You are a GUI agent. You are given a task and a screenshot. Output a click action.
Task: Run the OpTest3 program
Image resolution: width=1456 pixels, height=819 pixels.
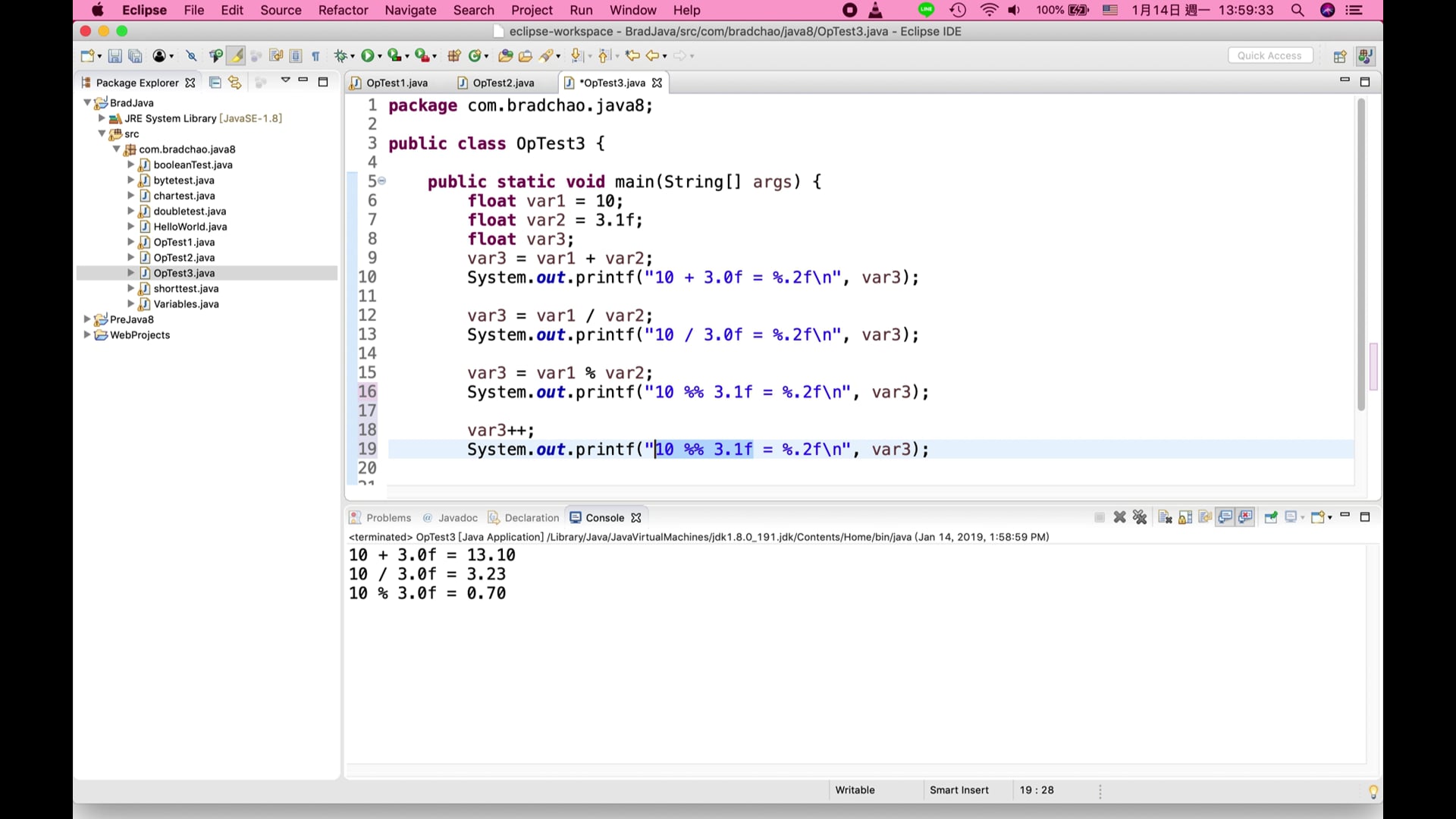[369, 55]
